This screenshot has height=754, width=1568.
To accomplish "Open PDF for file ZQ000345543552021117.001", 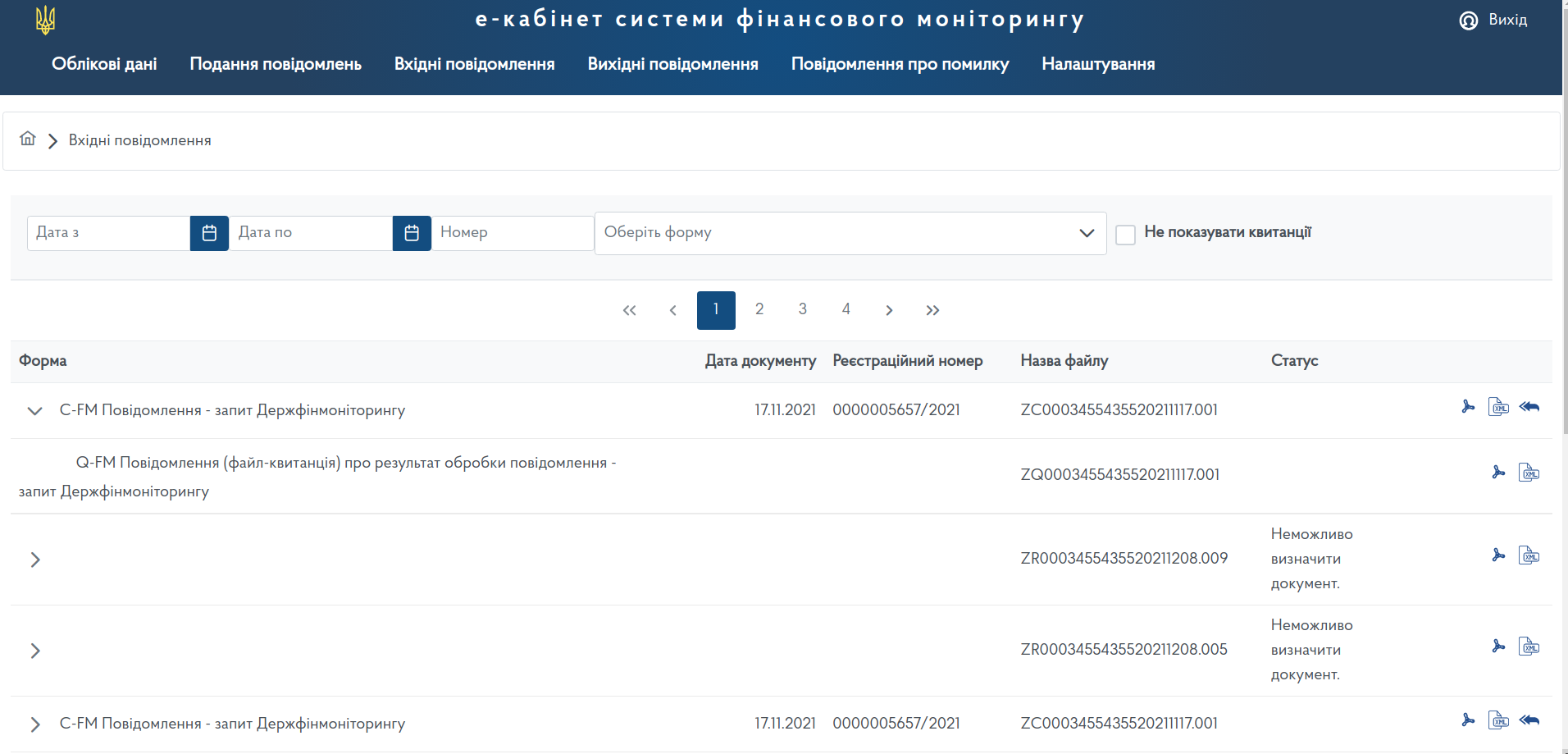I will click(x=1498, y=473).
